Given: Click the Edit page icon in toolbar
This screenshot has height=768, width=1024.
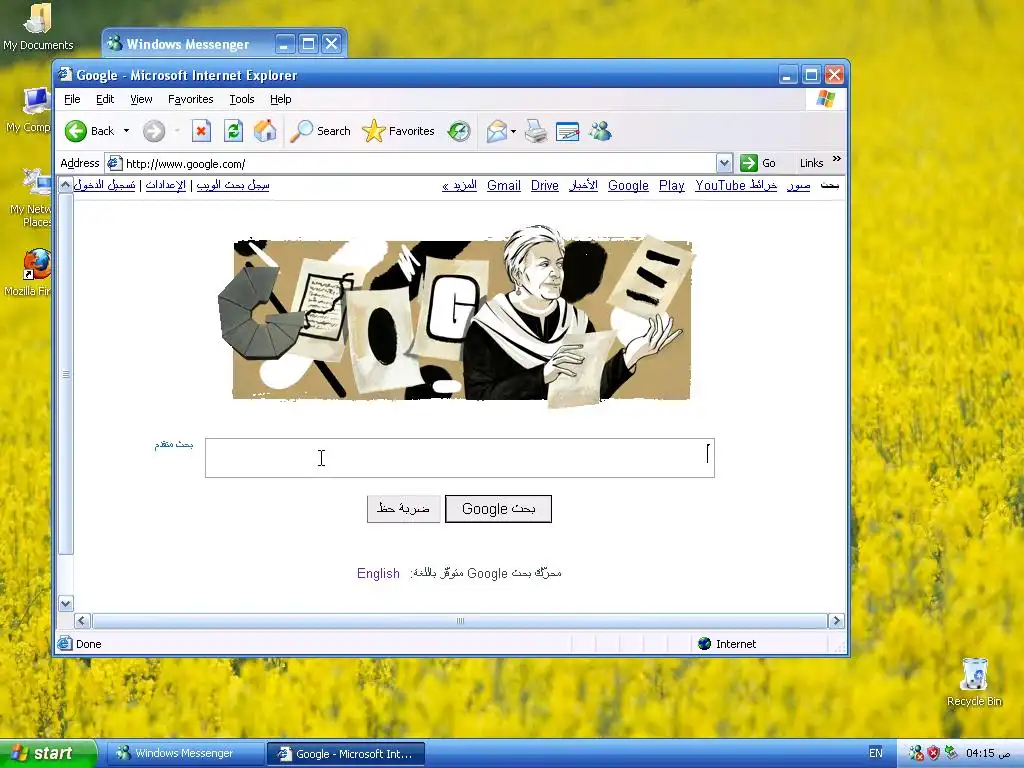Looking at the screenshot, I should point(568,132).
